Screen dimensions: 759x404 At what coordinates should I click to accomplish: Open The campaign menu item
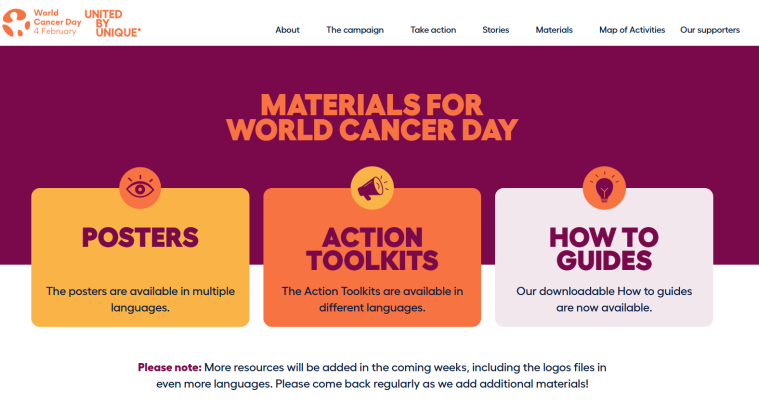[x=355, y=30]
